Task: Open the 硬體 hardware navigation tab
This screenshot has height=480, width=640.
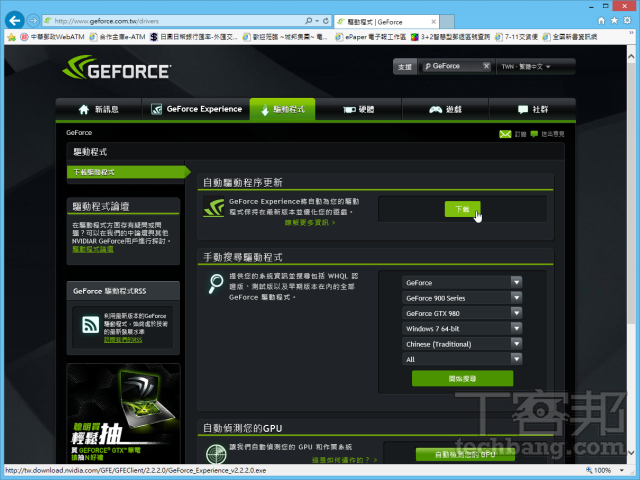Action: coord(358,109)
